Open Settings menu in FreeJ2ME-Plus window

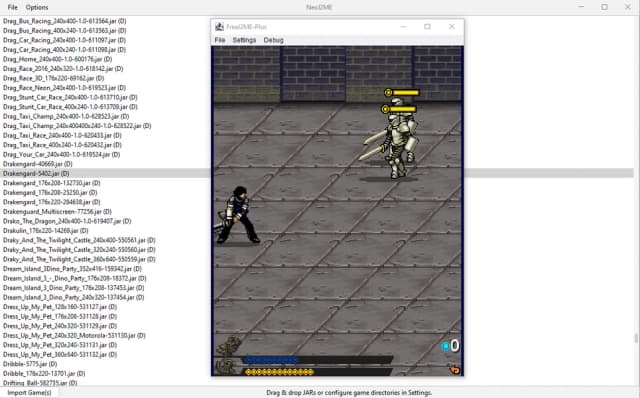pos(244,40)
